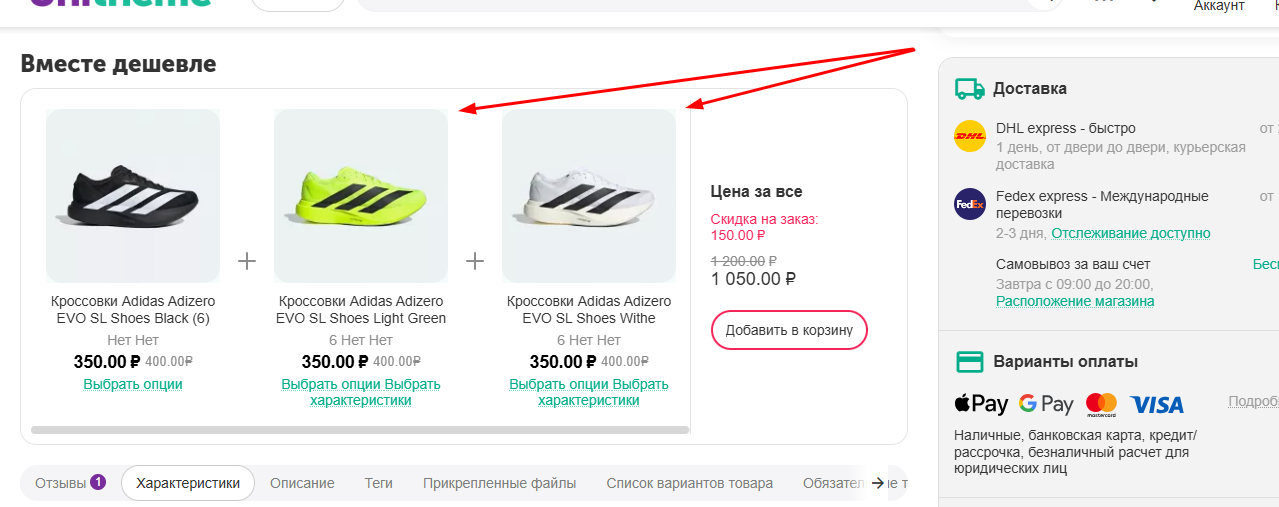Switch to the Описание tab
1279x507 pixels.
pyautogui.click(x=302, y=483)
